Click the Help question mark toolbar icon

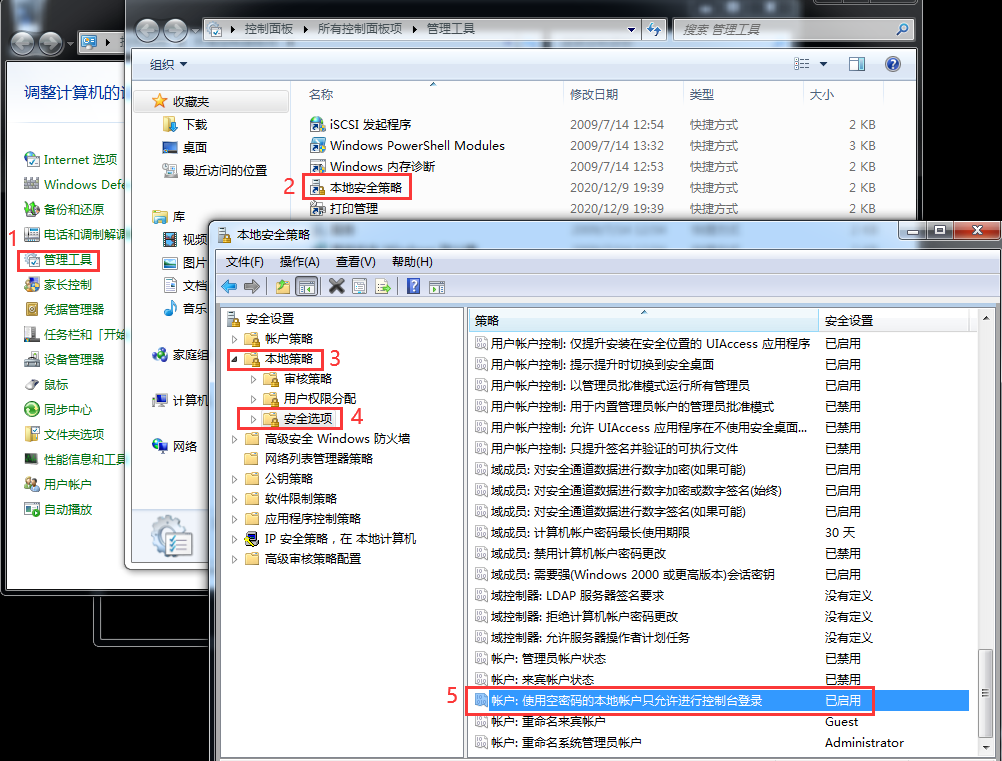tap(413, 286)
